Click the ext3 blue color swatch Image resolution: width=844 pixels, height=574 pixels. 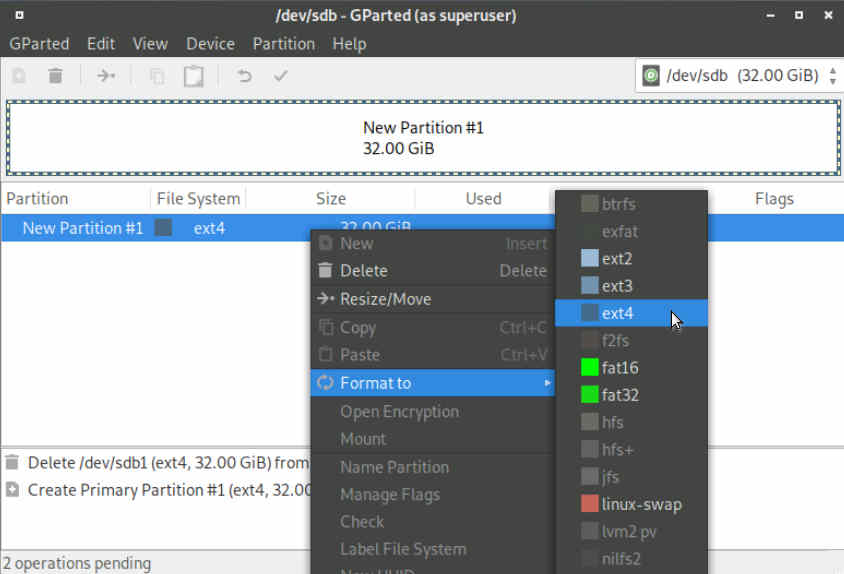pos(590,286)
